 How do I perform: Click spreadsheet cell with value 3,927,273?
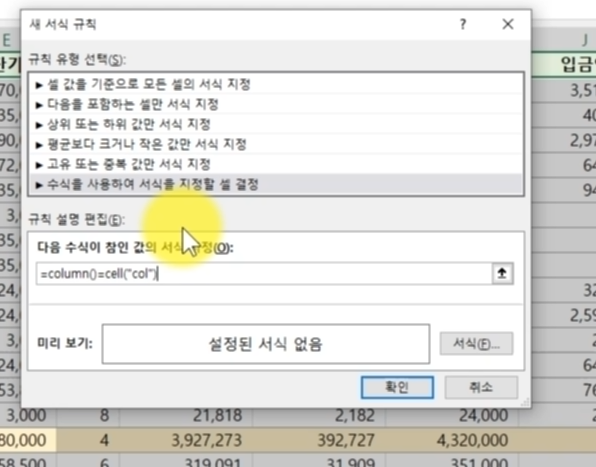[x=186, y=440]
